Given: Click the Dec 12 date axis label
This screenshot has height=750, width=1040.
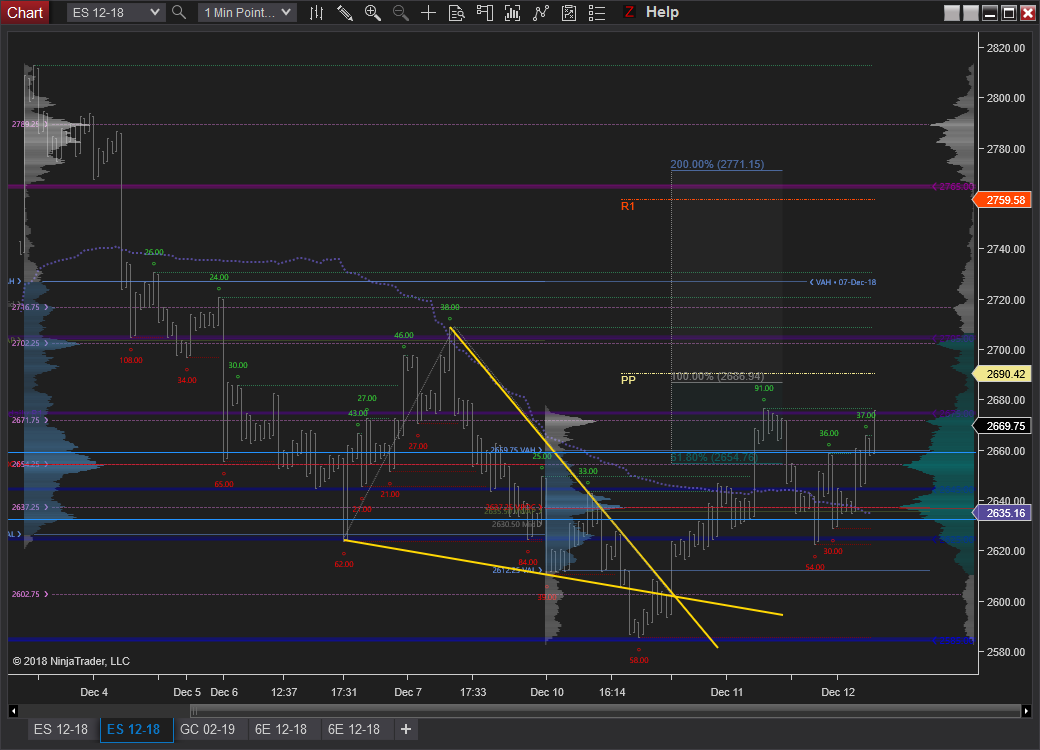Looking at the screenshot, I should 838,692.
